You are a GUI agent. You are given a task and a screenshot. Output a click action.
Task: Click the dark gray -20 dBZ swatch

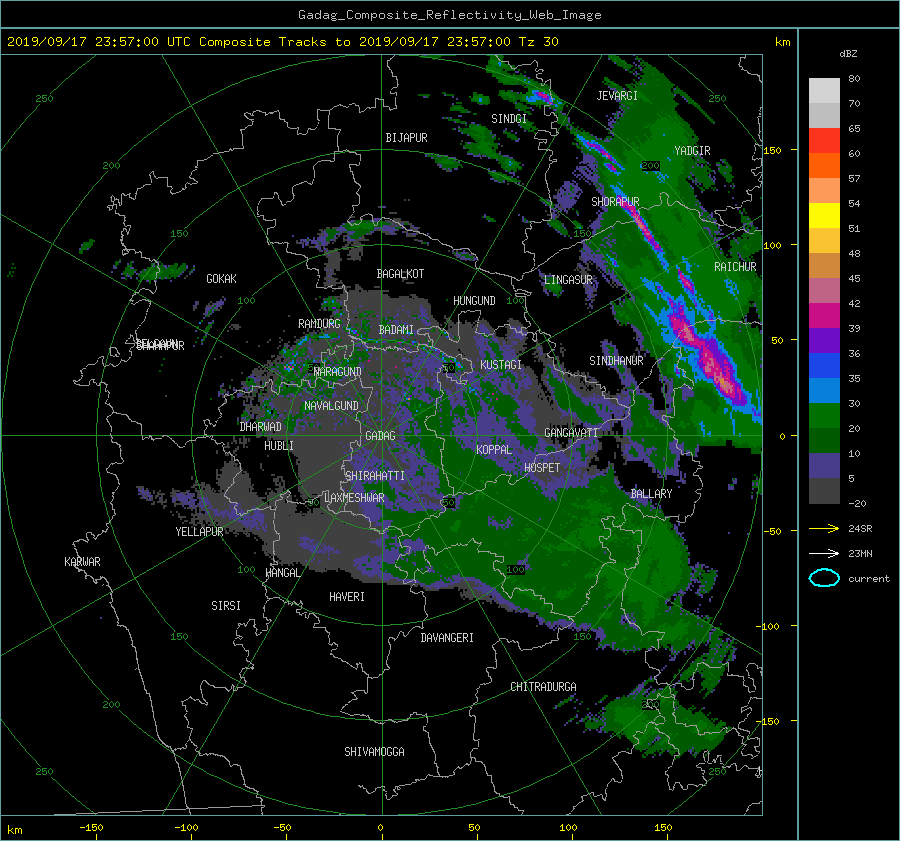point(824,490)
